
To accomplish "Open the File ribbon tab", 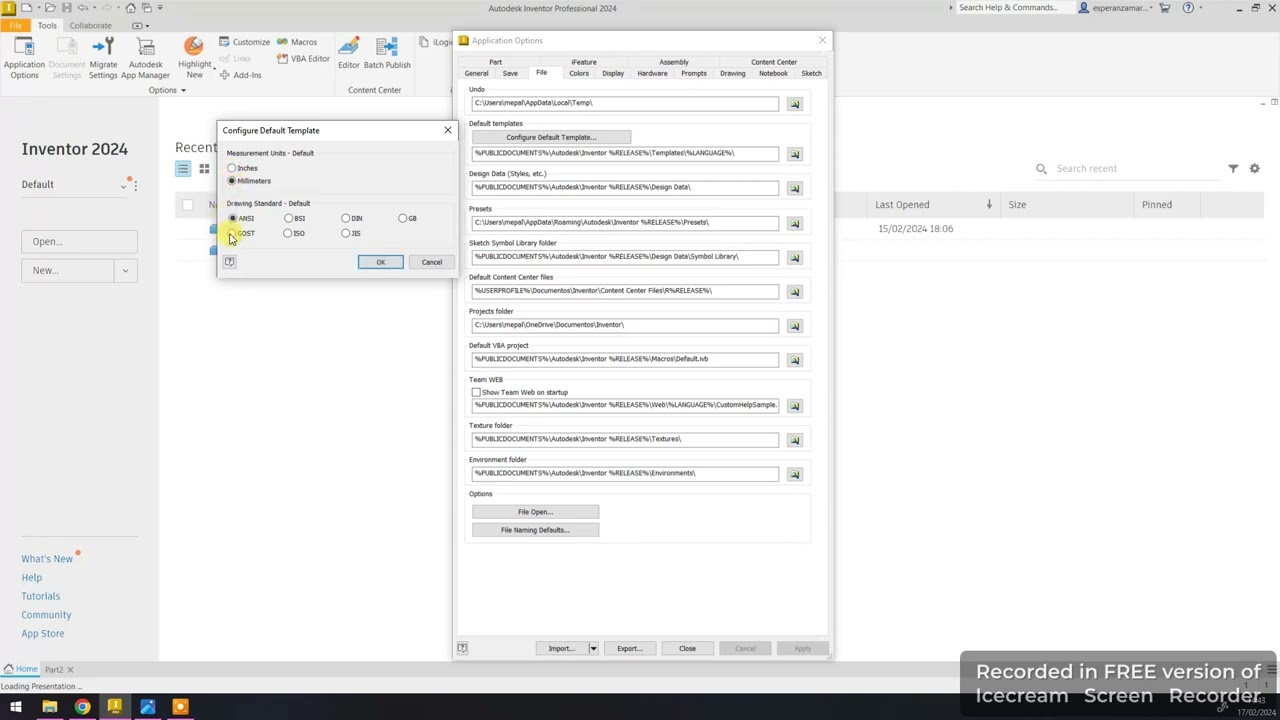I will click(x=15, y=25).
